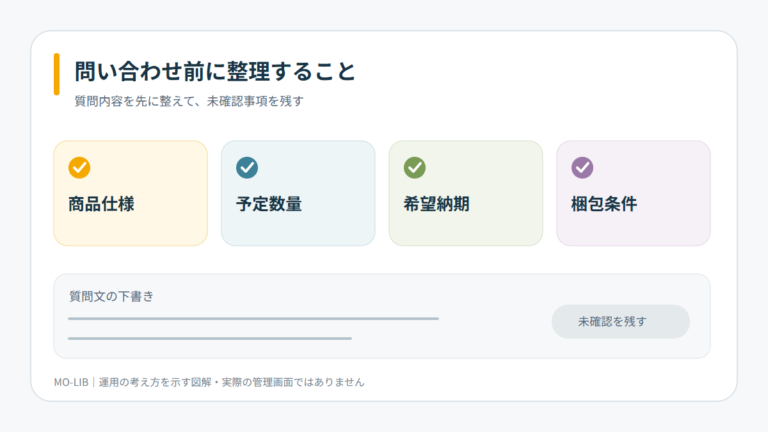Select the 希望納期 card label

click(436, 204)
